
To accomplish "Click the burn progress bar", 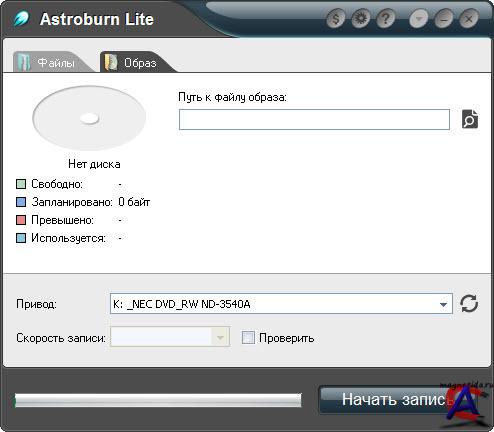I will click(x=158, y=400).
